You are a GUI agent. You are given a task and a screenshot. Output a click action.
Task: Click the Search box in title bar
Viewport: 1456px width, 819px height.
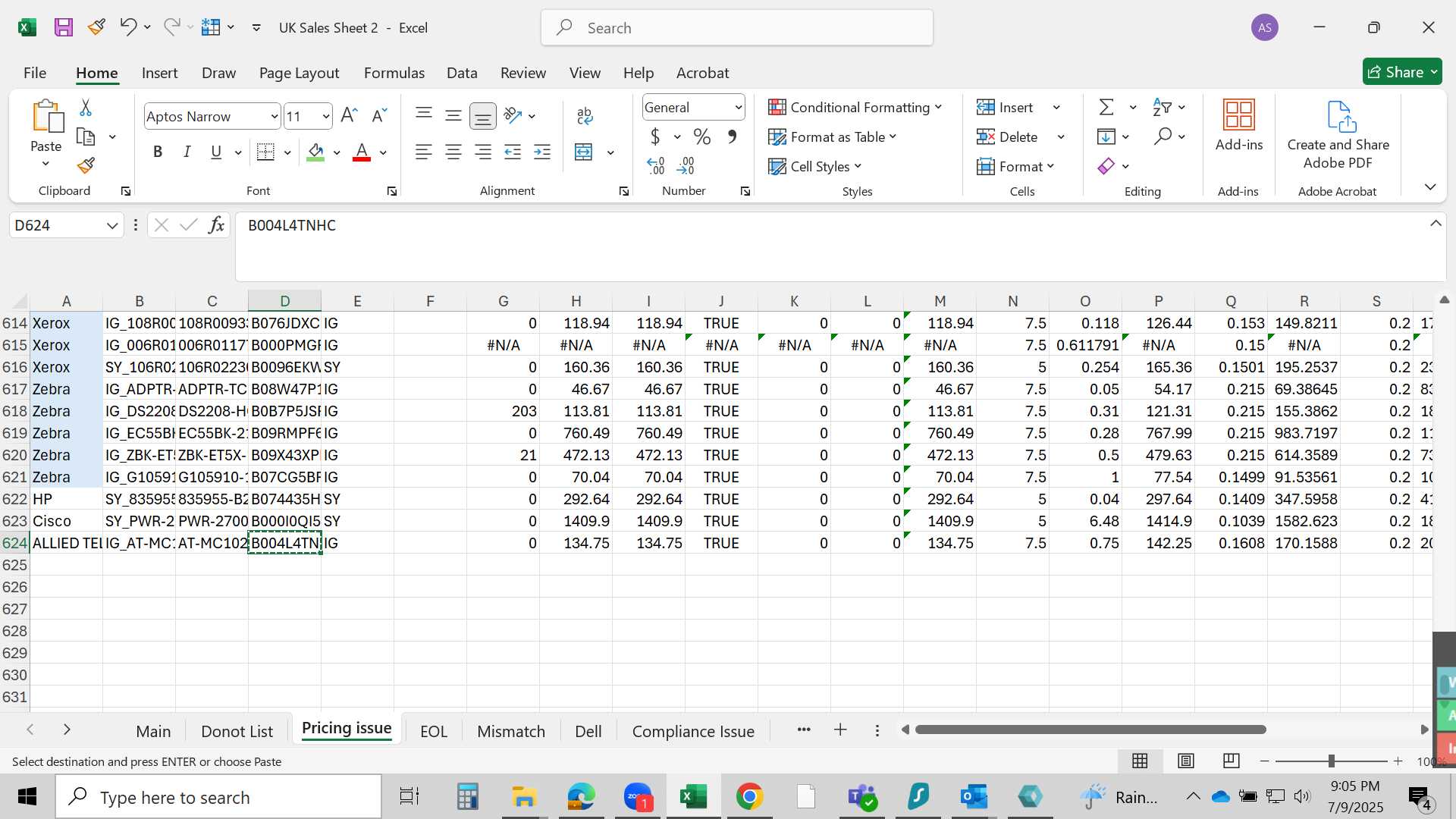737,28
